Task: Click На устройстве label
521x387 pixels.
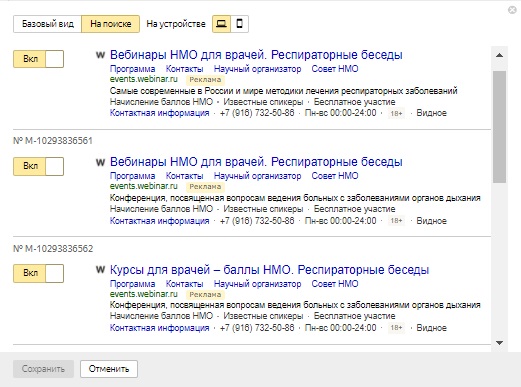Action: pos(176,24)
